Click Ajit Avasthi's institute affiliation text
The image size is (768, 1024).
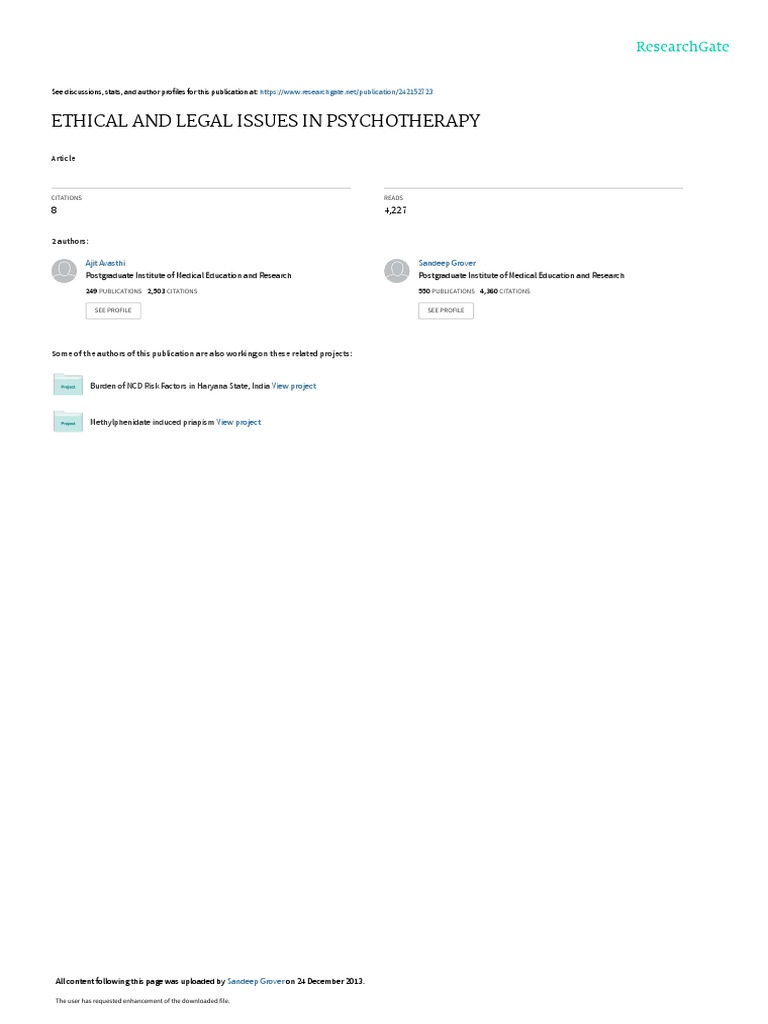click(189, 276)
